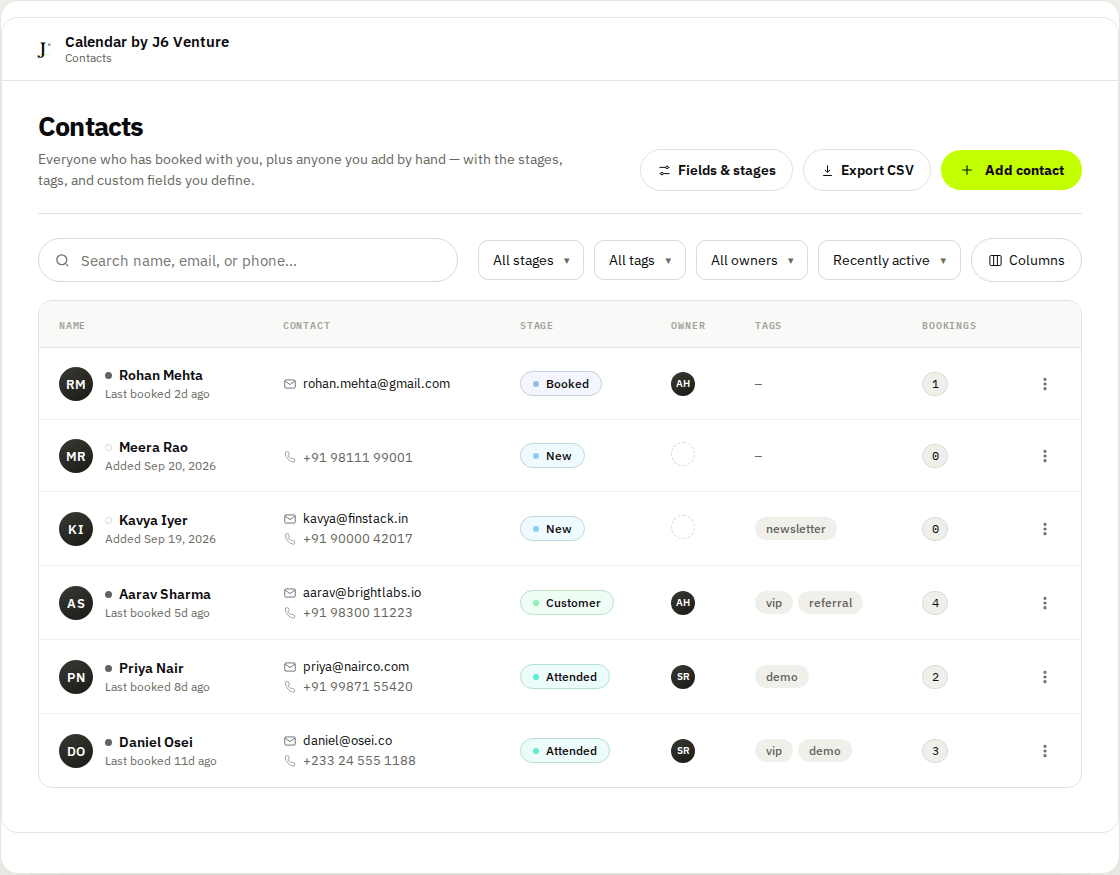
Task: Open more options for Meera Rao
Action: 1044,456
